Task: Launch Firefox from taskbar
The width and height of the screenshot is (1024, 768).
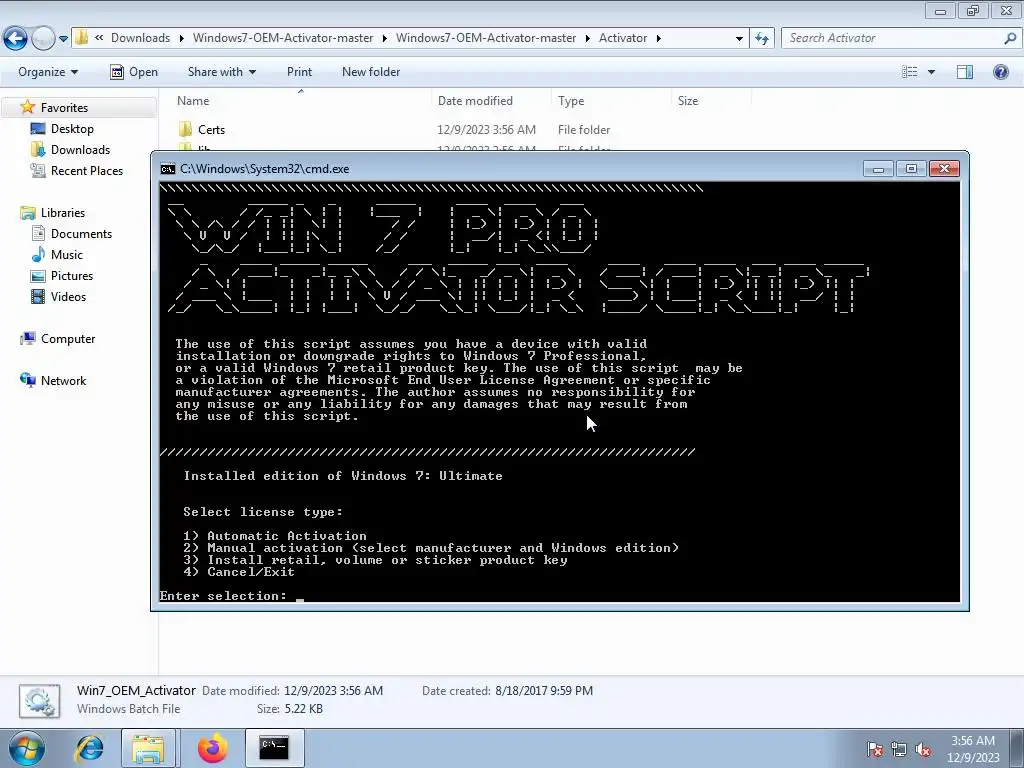Action: point(212,748)
